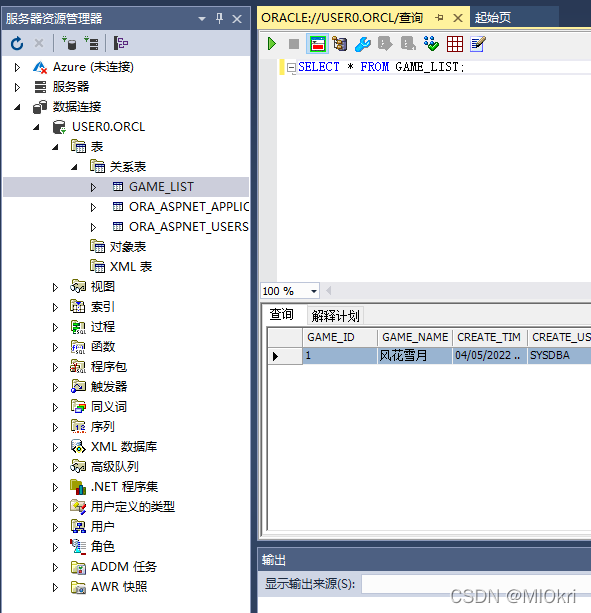Expand the 用户 node

tap(55, 527)
